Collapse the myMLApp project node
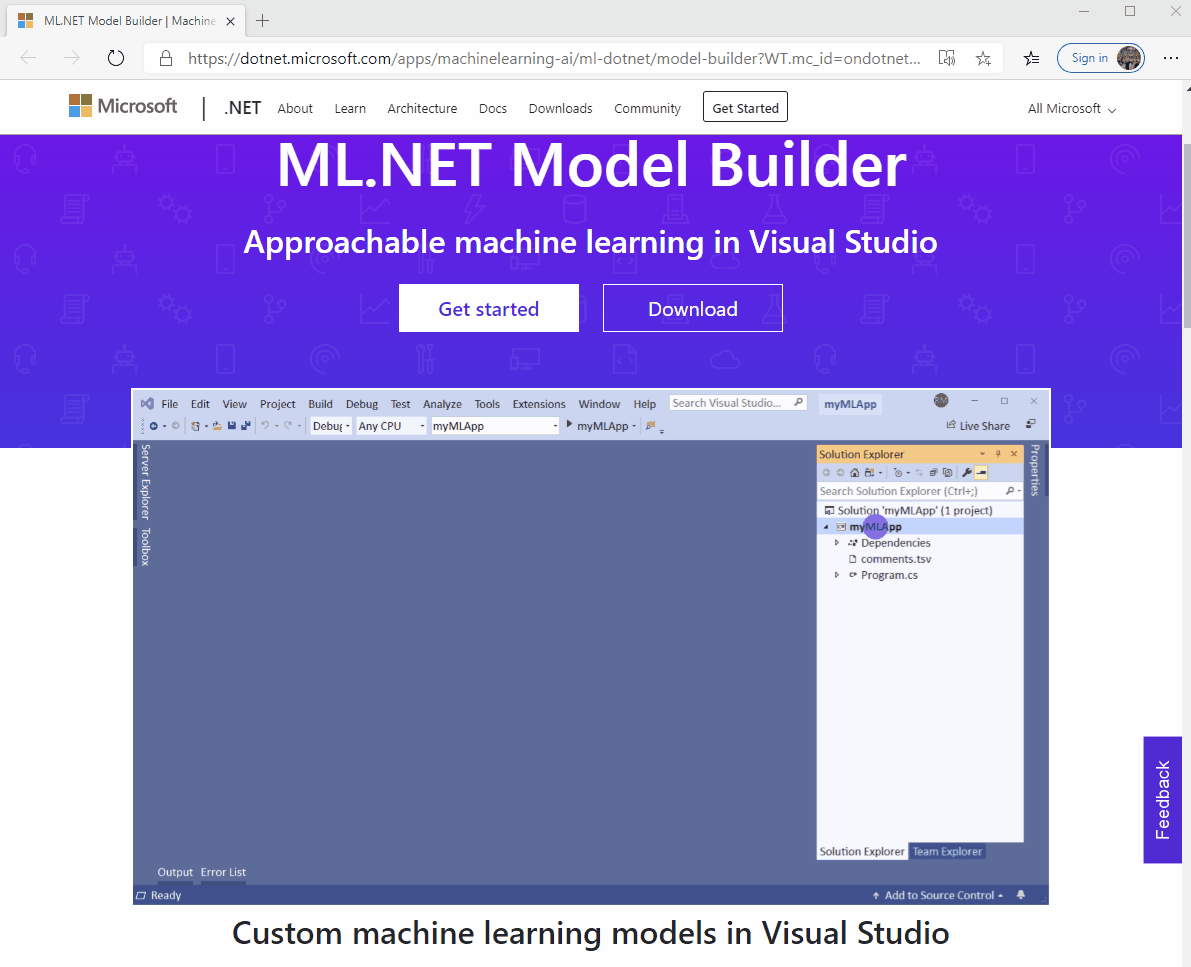The width and height of the screenshot is (1191, 967). point(826,527)
